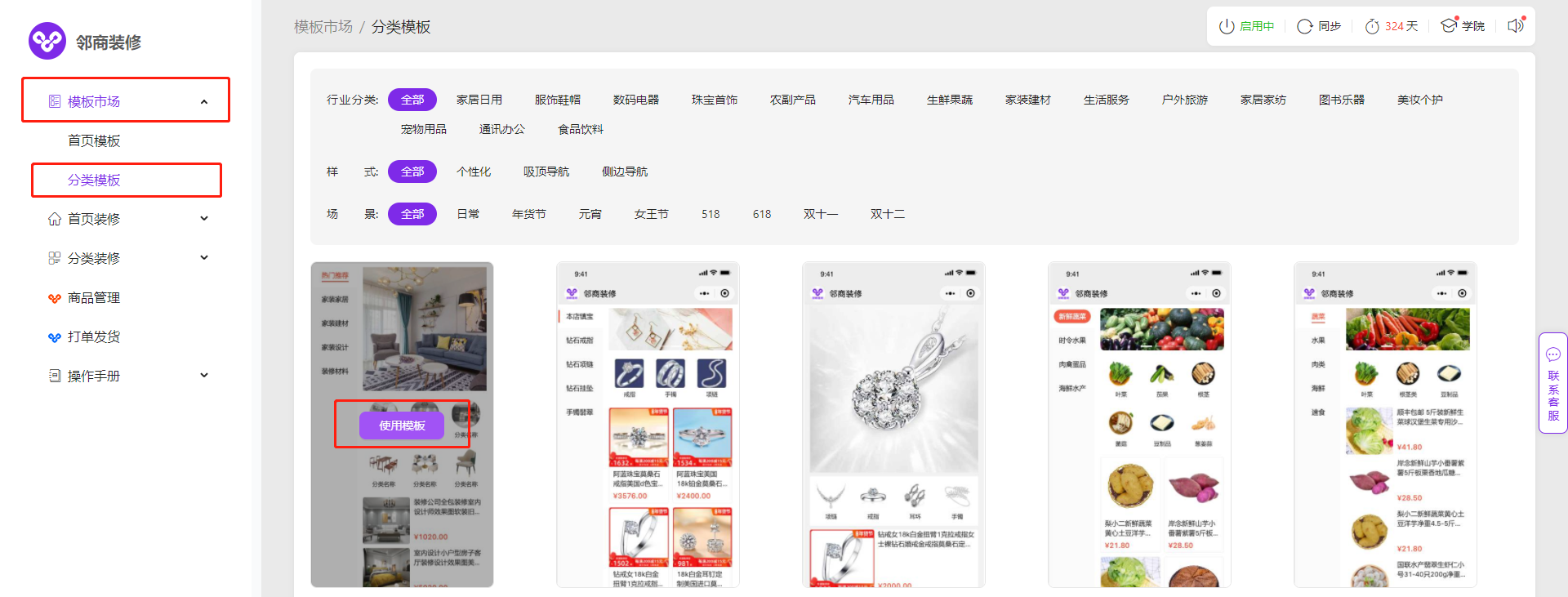
Task: Choose 518 scene
Action: coord(710,214)
